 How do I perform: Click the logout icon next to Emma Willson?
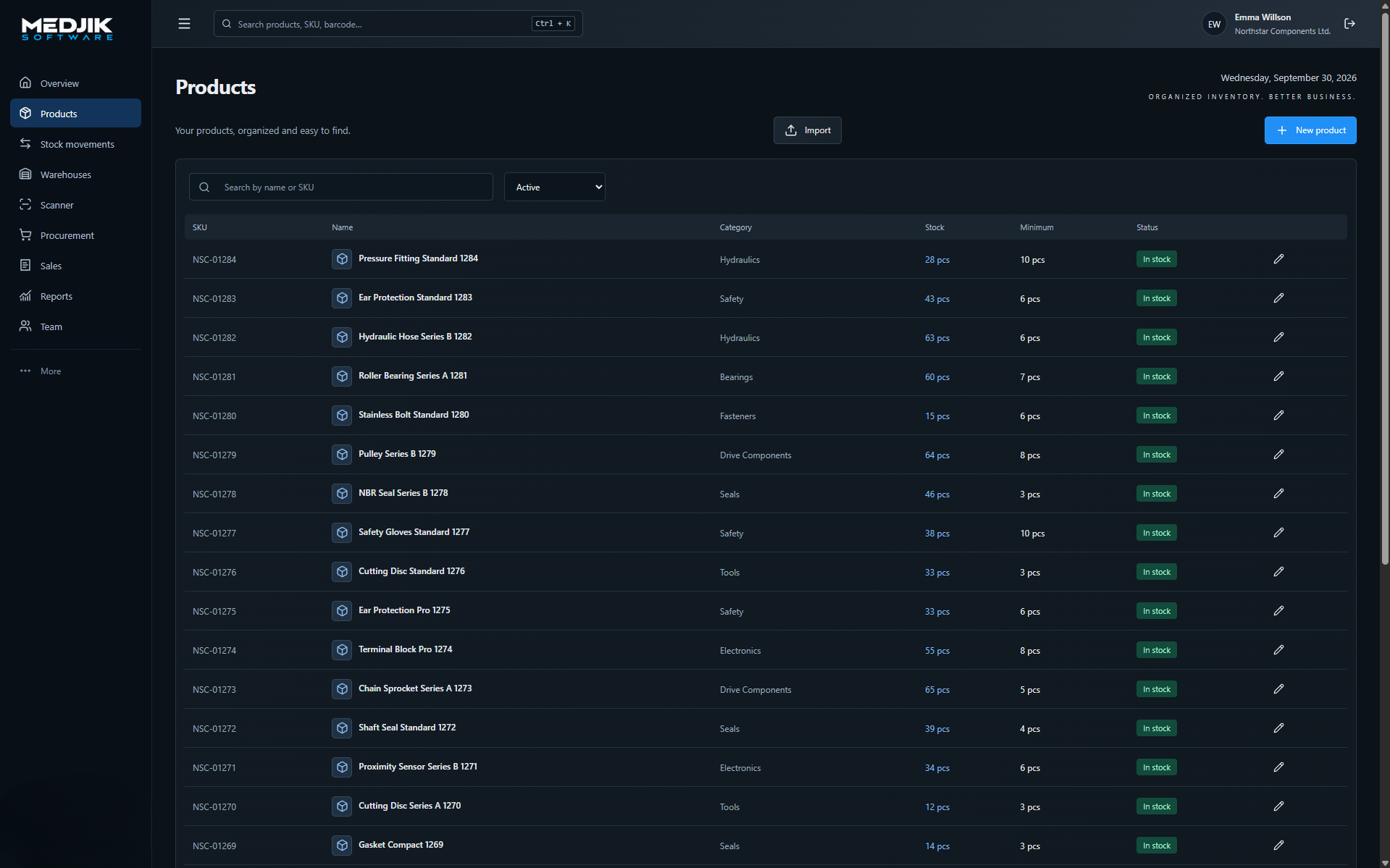tap(1349, 24)
